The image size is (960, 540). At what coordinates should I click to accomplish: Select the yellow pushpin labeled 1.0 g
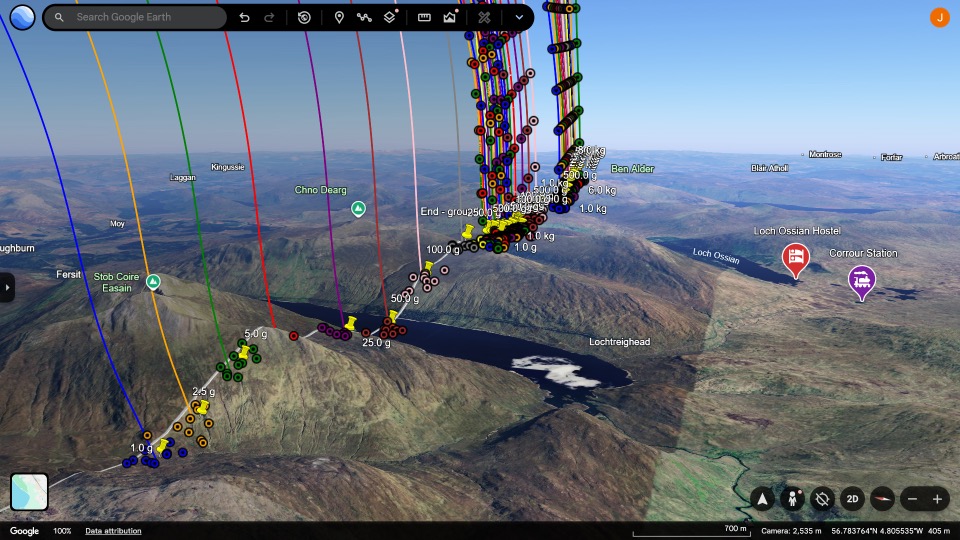(x=162, y=445)
